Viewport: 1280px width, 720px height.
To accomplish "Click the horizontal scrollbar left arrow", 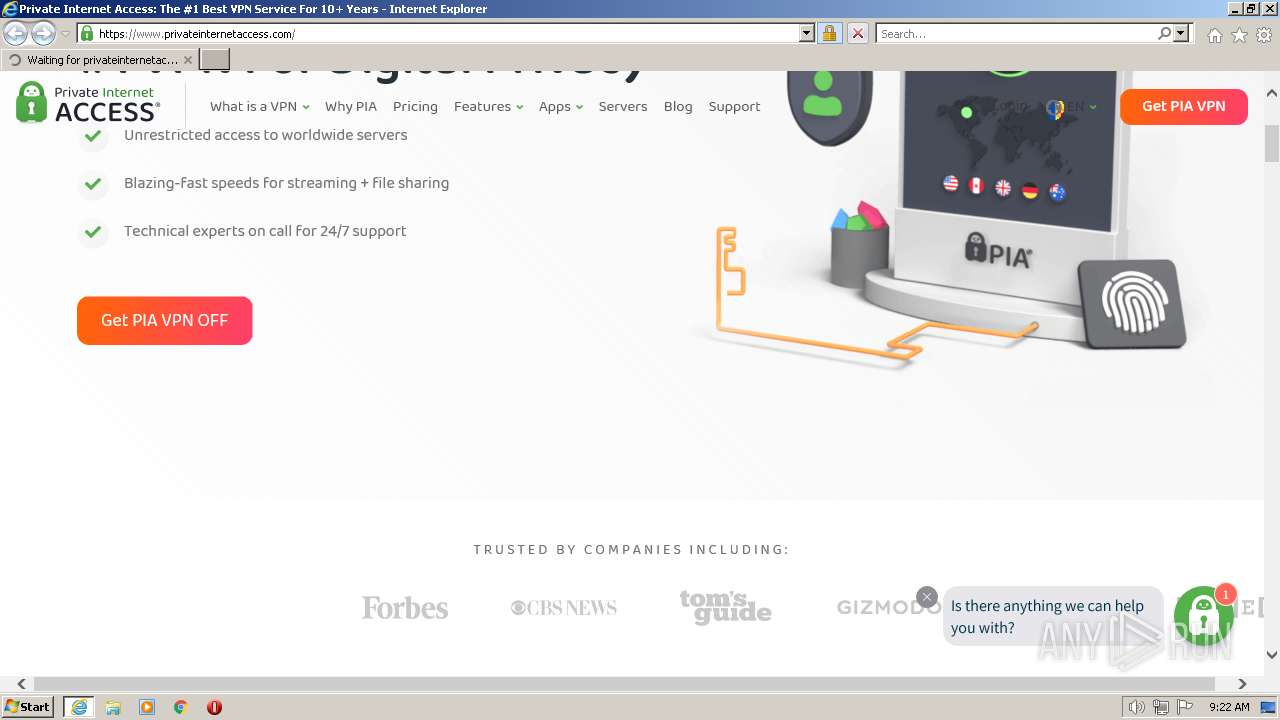I will click(22, 684).
